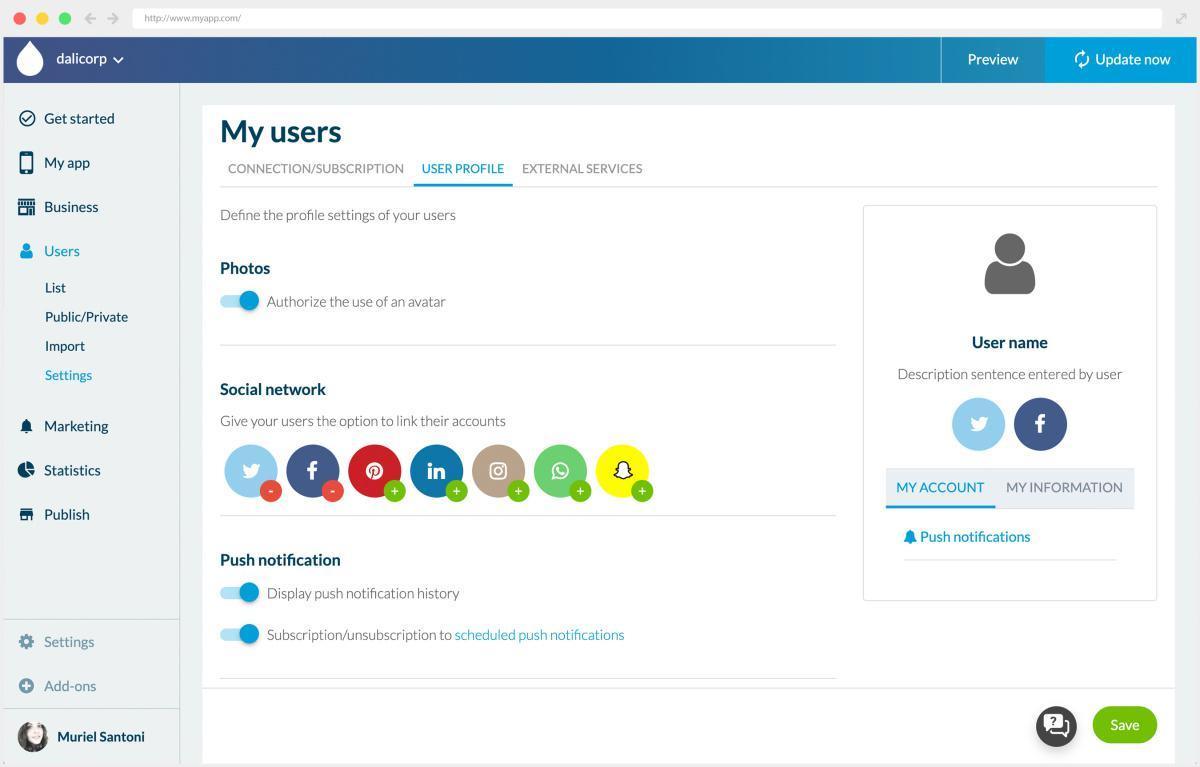Open Settings under Users
Screen dimensions: 1200x767
[68, 375]
